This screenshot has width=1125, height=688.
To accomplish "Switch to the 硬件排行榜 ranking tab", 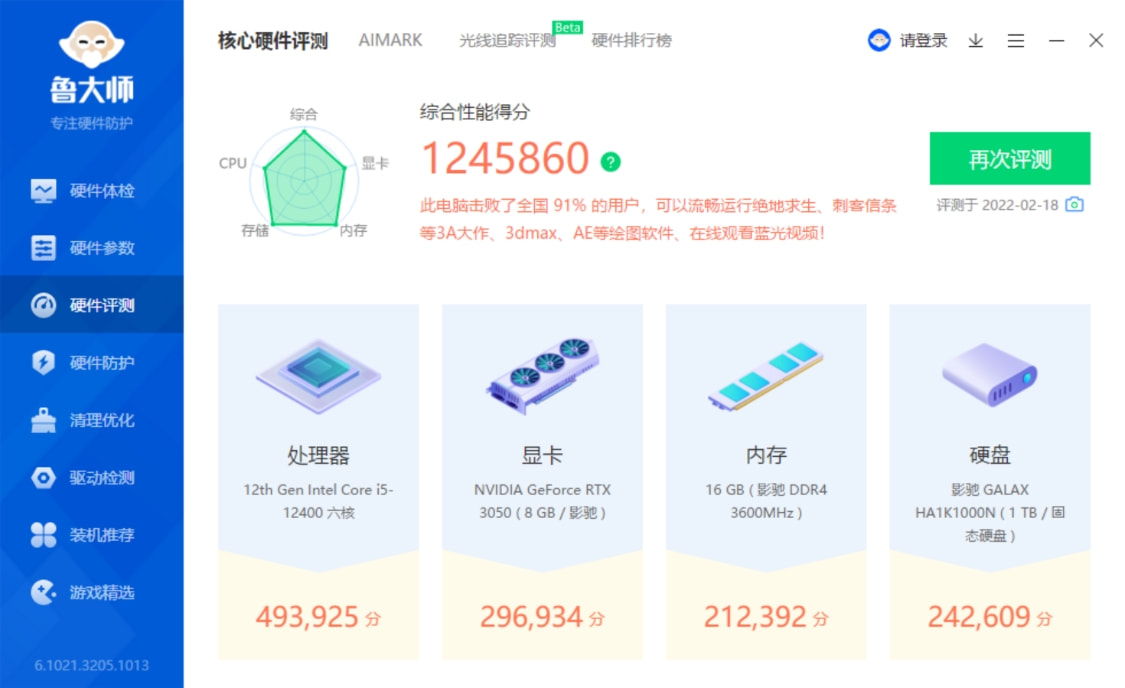I will (632, 41).
